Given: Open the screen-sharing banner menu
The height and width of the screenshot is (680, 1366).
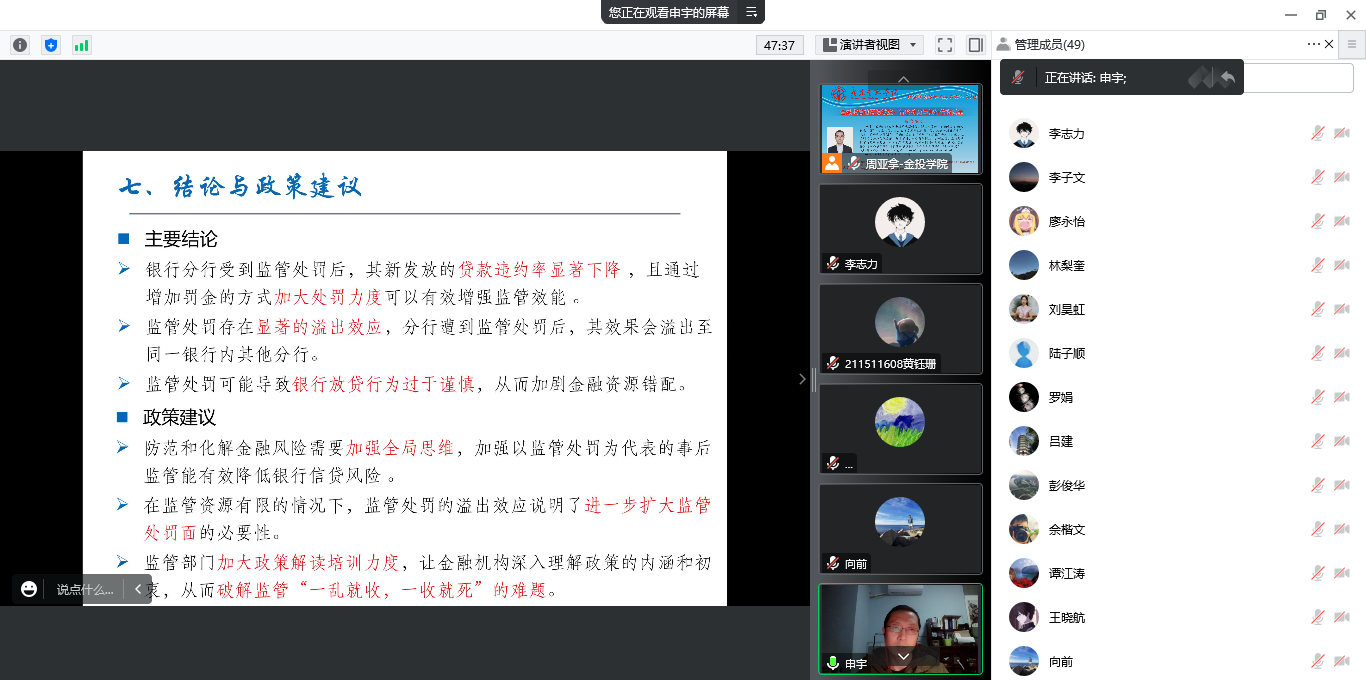Looking at the screenshot, I should [752, 12].
